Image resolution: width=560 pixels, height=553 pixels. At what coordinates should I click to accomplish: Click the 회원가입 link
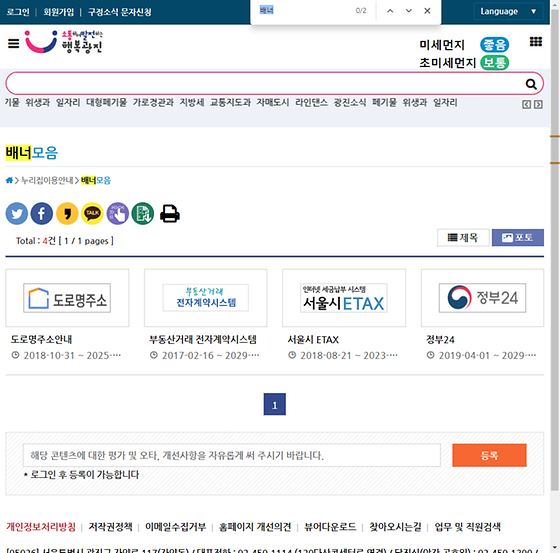coord(59,12)
